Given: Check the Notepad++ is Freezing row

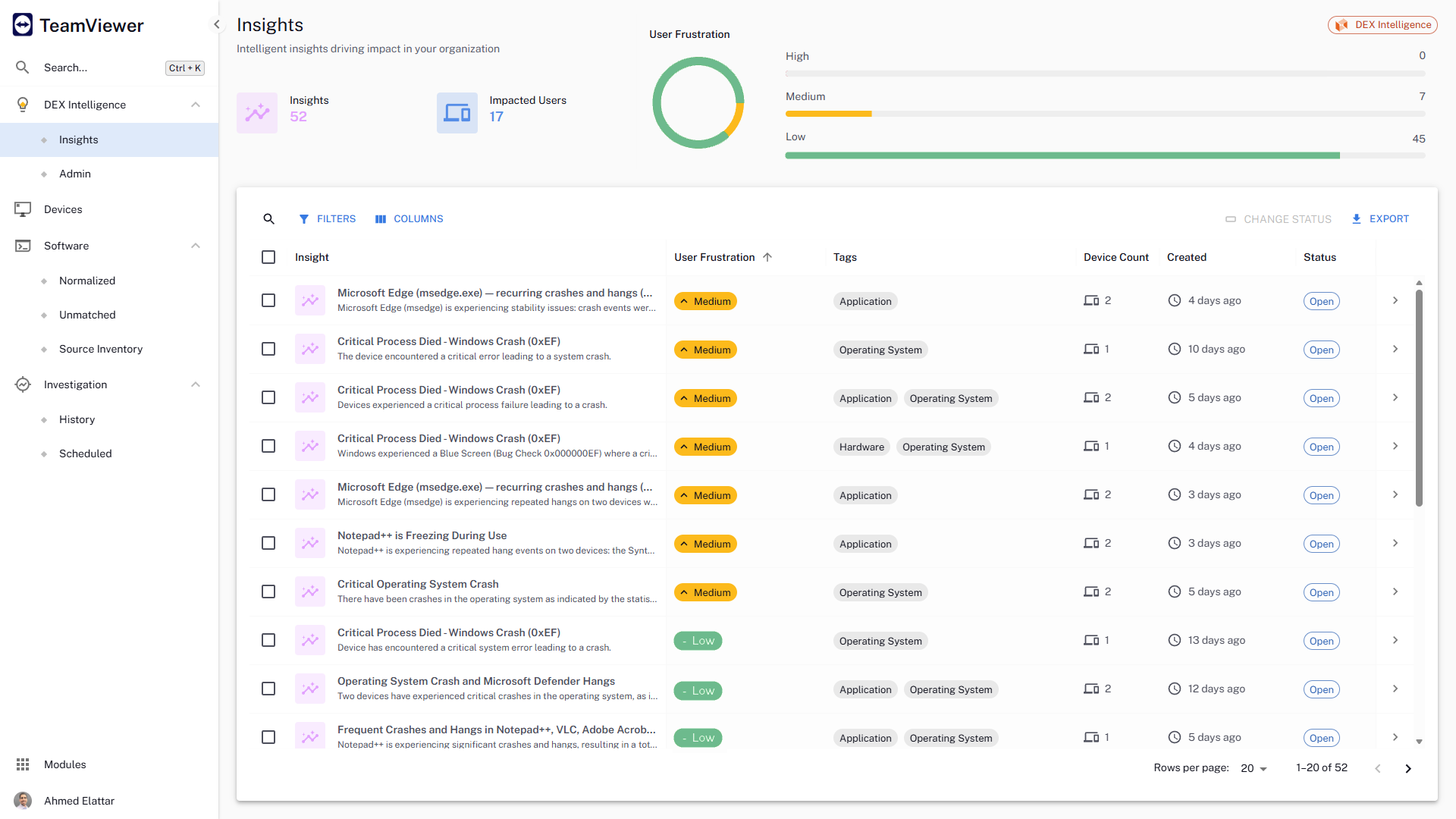Looking at the screenshot, I should click(x=268, y=543).
